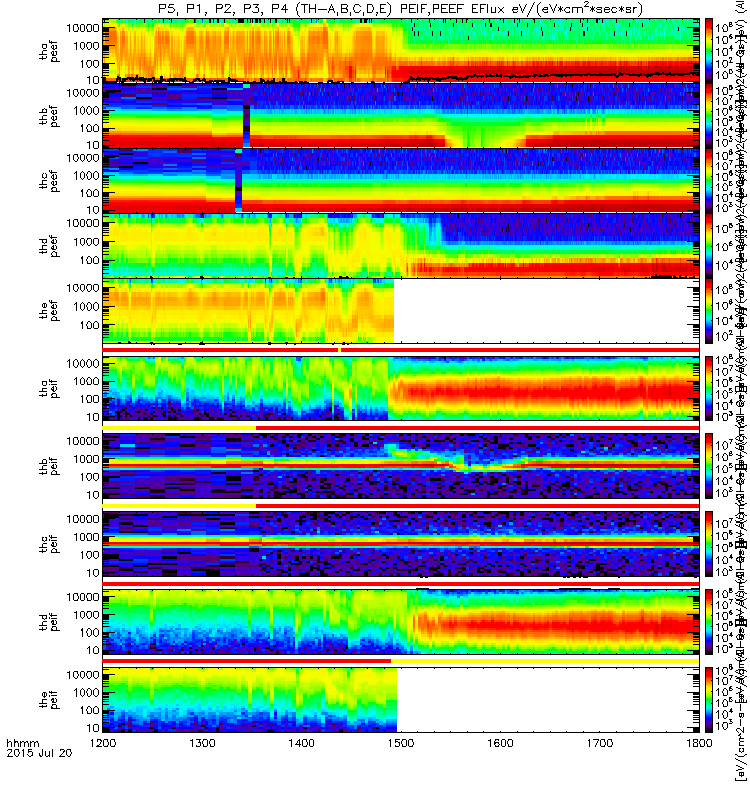
Task: Pick the color bar beside the tha peif panel
Action: 709,388
